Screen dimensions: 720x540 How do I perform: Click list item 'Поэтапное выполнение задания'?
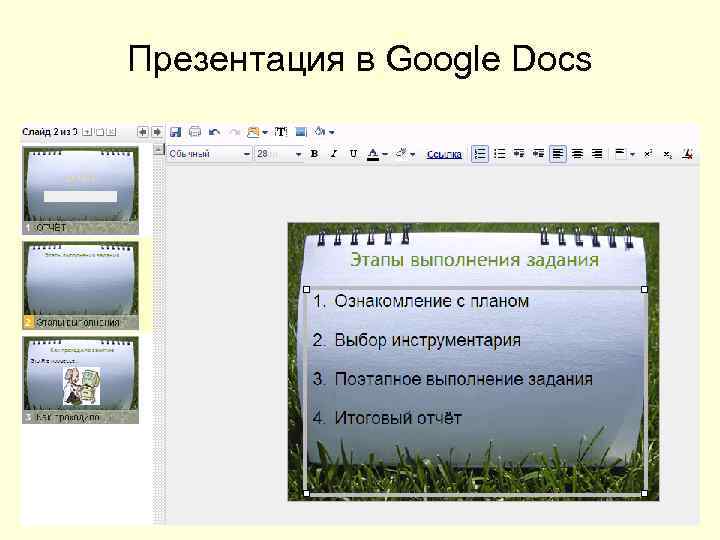tap(463, 379)
